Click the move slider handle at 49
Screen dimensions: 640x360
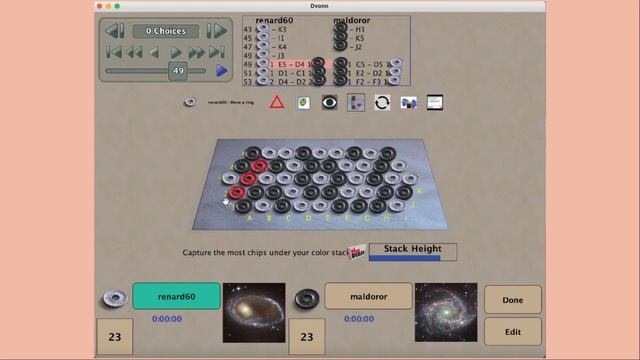pyautogui.click(x=178, y=71)
